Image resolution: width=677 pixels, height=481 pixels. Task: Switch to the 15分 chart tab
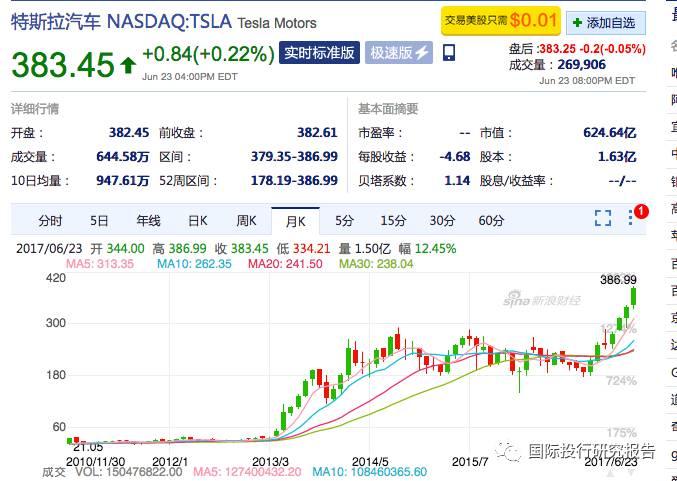point(393,221)
